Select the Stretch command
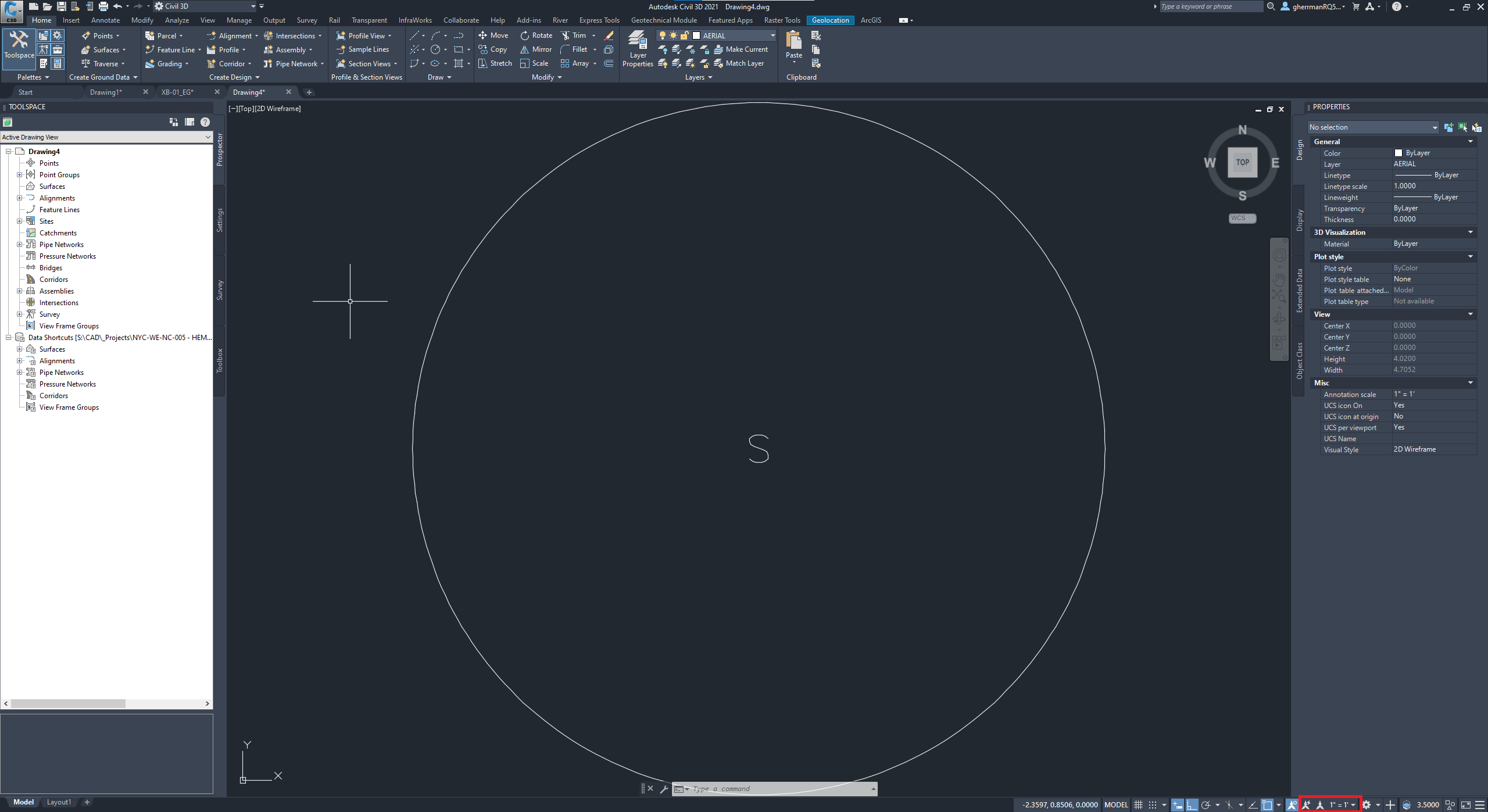Viewport: 1488px width, 812px height. pos(495,63)
